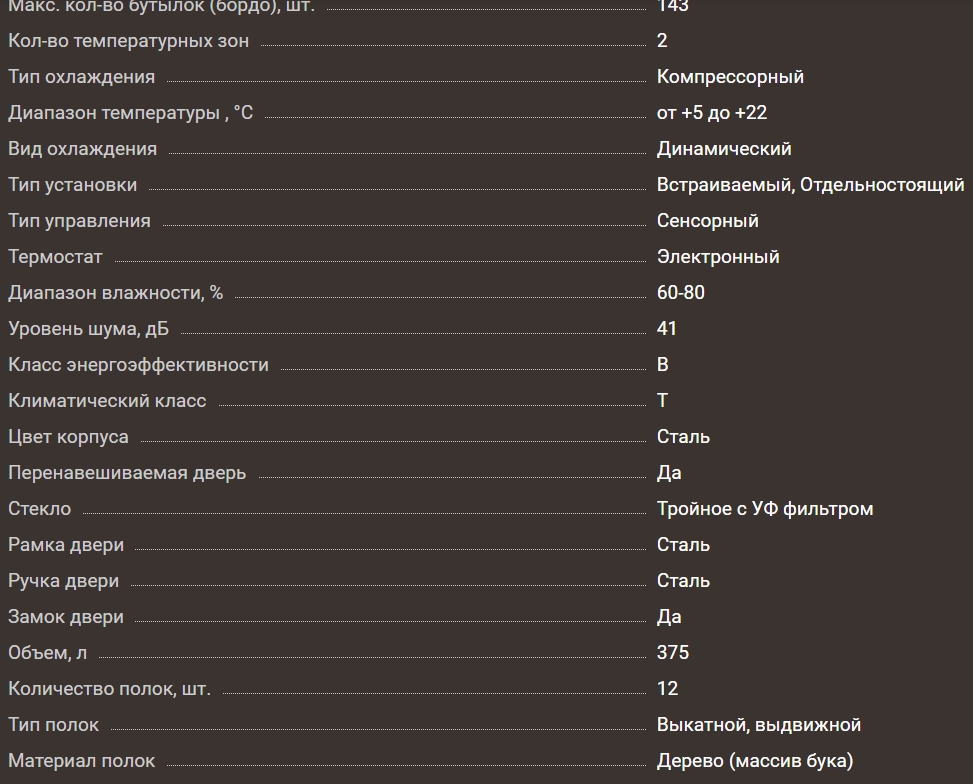
Task: Click the volume value '375'
Action: click(x=672, y=653)
